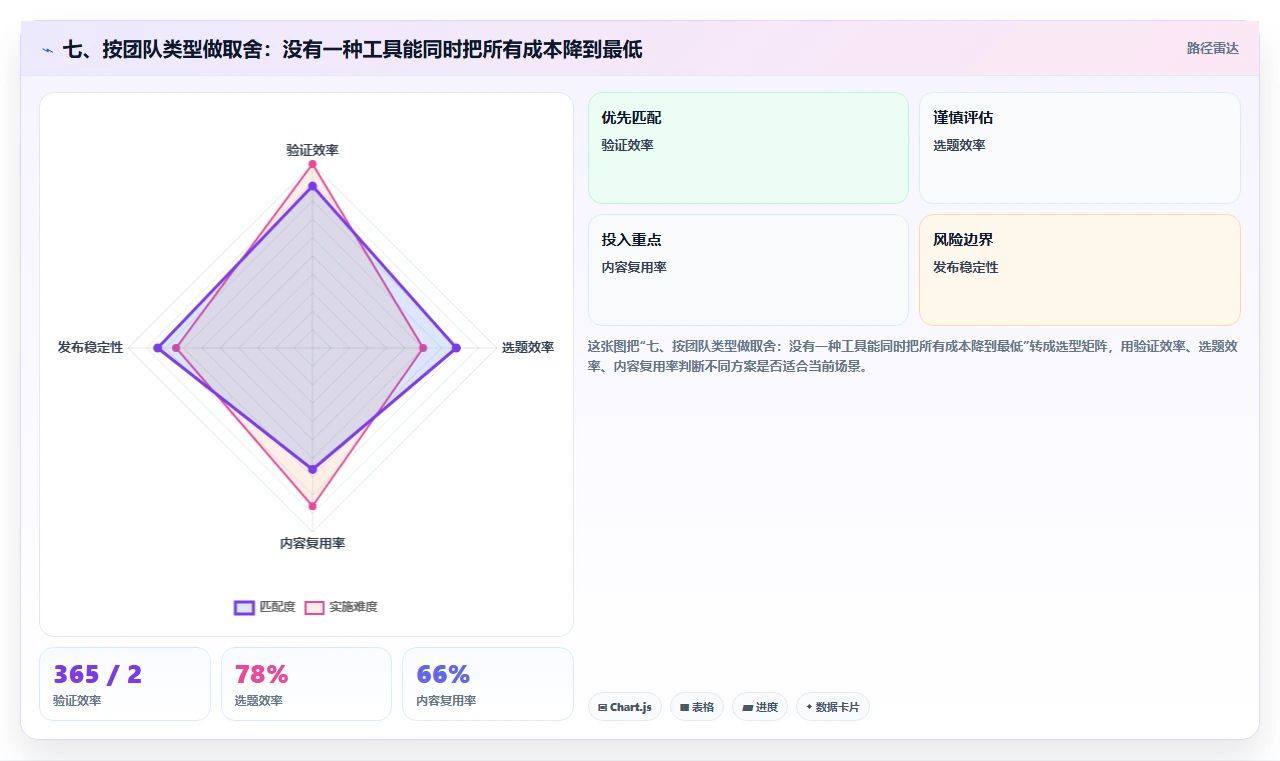Open the 风险边界 card
The width and height of the screenshot is (1280, 761).
[1080, 270]
